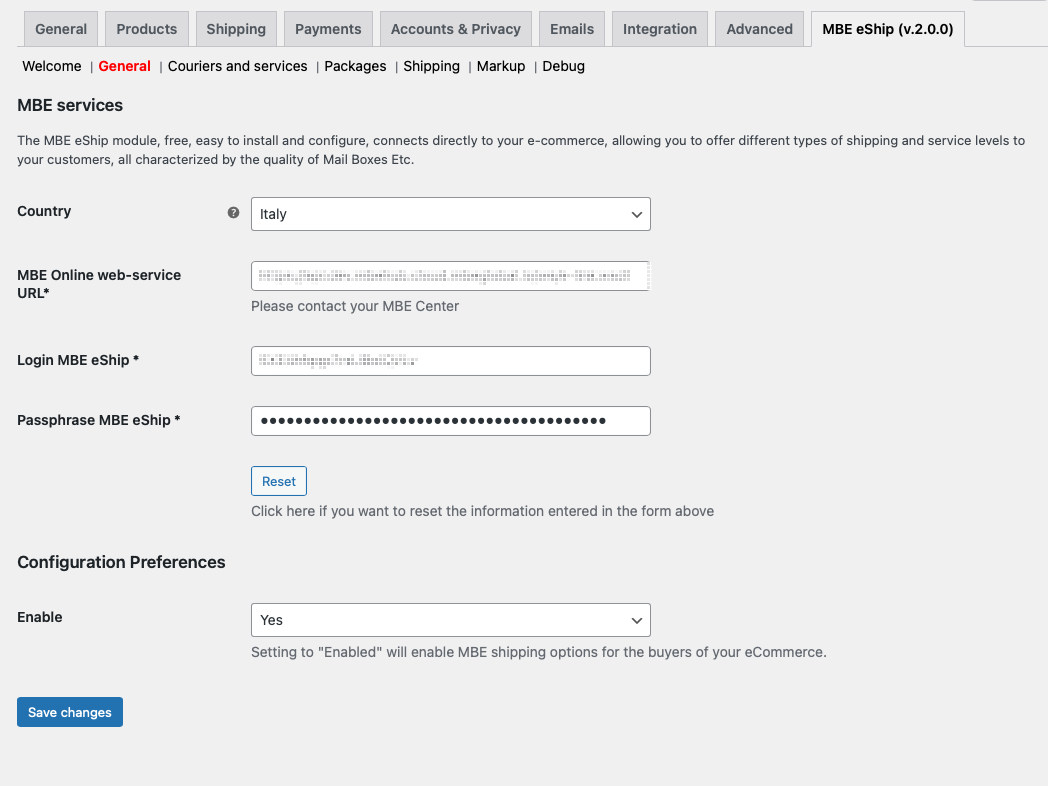Go to the Advanced tab

[x=760, y=29]
